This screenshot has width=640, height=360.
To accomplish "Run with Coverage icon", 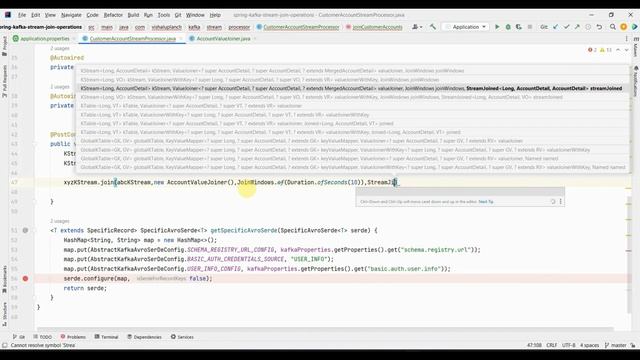I will (519, 27).
